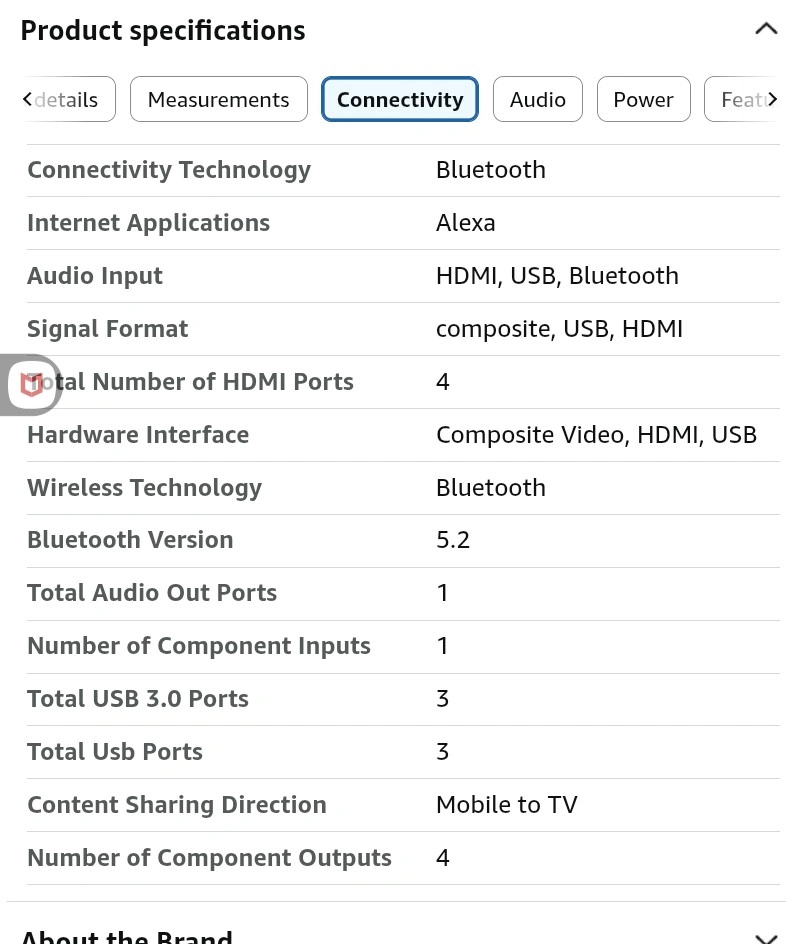
Task: Expand the About the Brand section
Action: click(765, 938)
